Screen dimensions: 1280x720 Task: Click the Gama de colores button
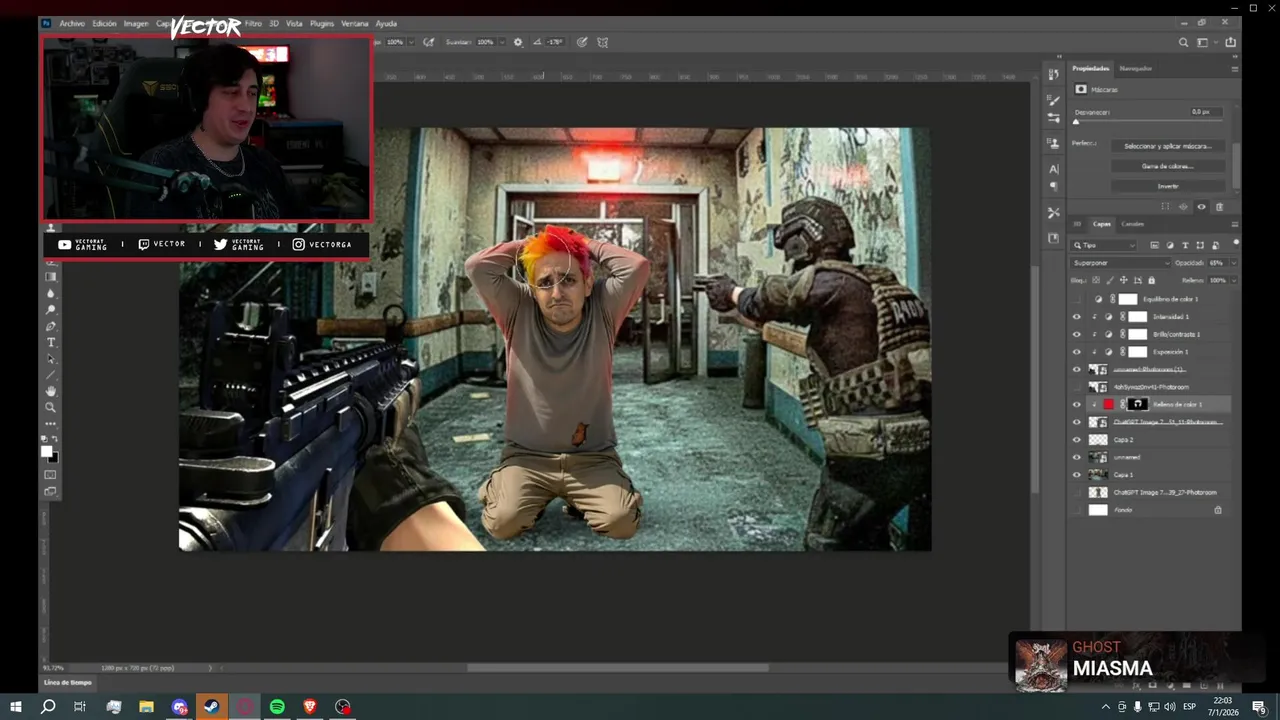(1168, 166)
